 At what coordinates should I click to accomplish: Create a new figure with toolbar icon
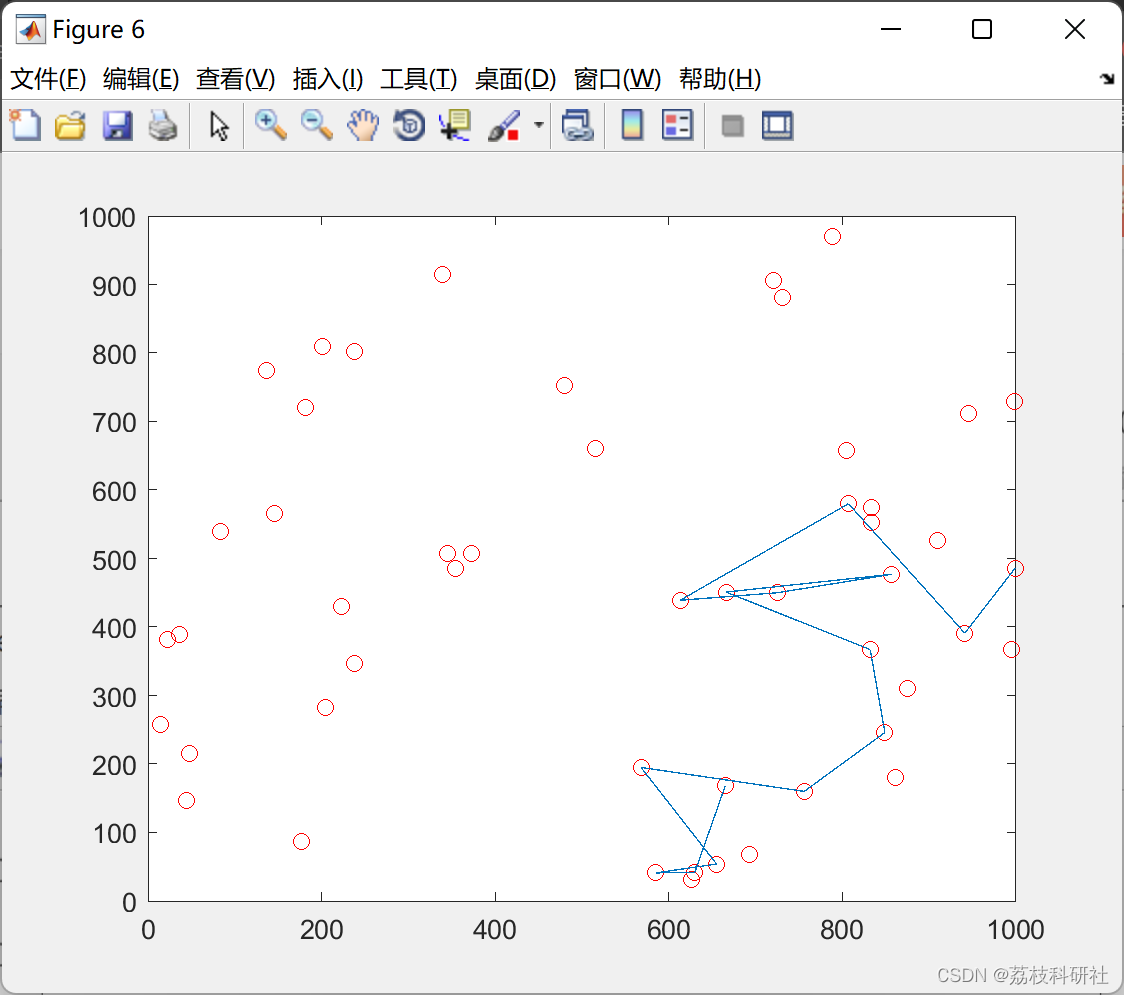click(25, 125)
